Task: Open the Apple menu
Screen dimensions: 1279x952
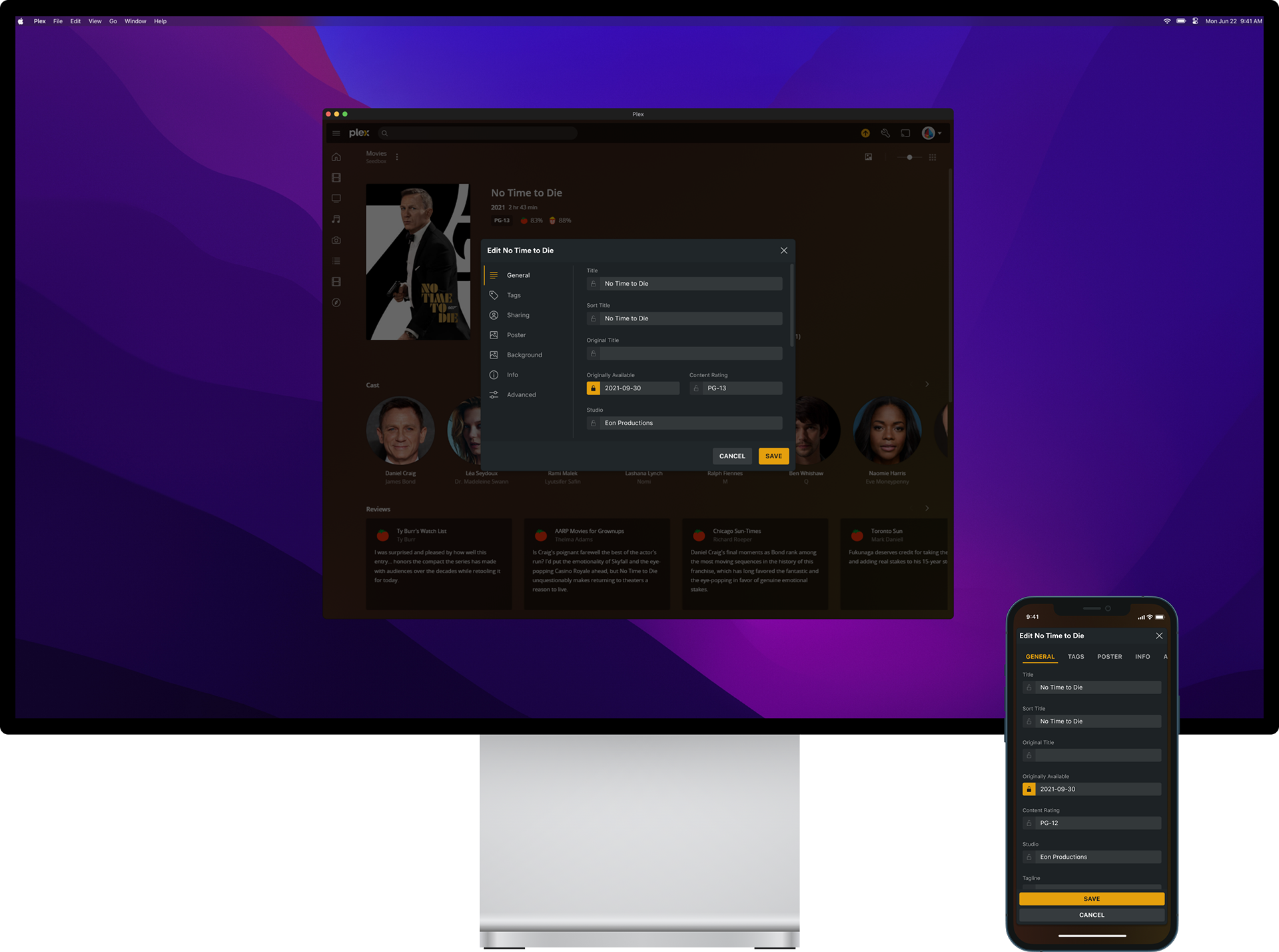Action: point(21,21)
